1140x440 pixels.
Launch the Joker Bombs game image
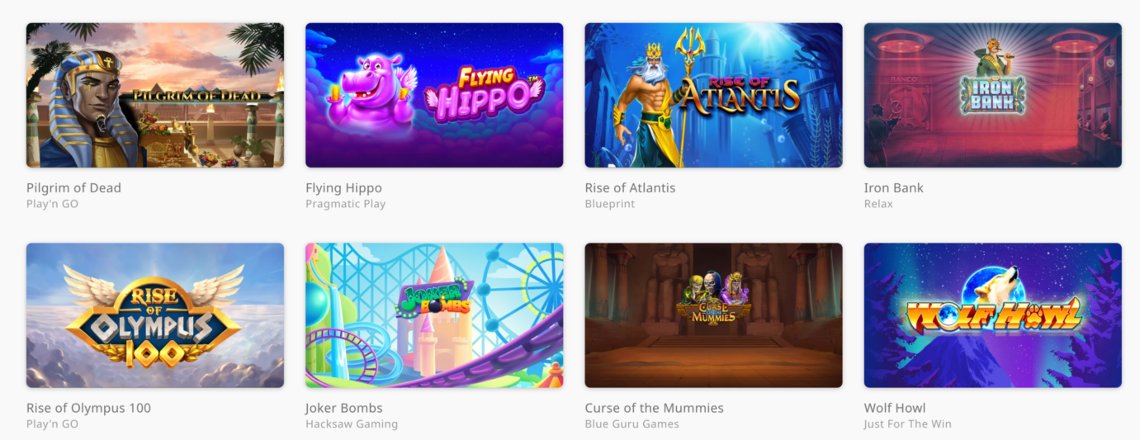(434, 316)
